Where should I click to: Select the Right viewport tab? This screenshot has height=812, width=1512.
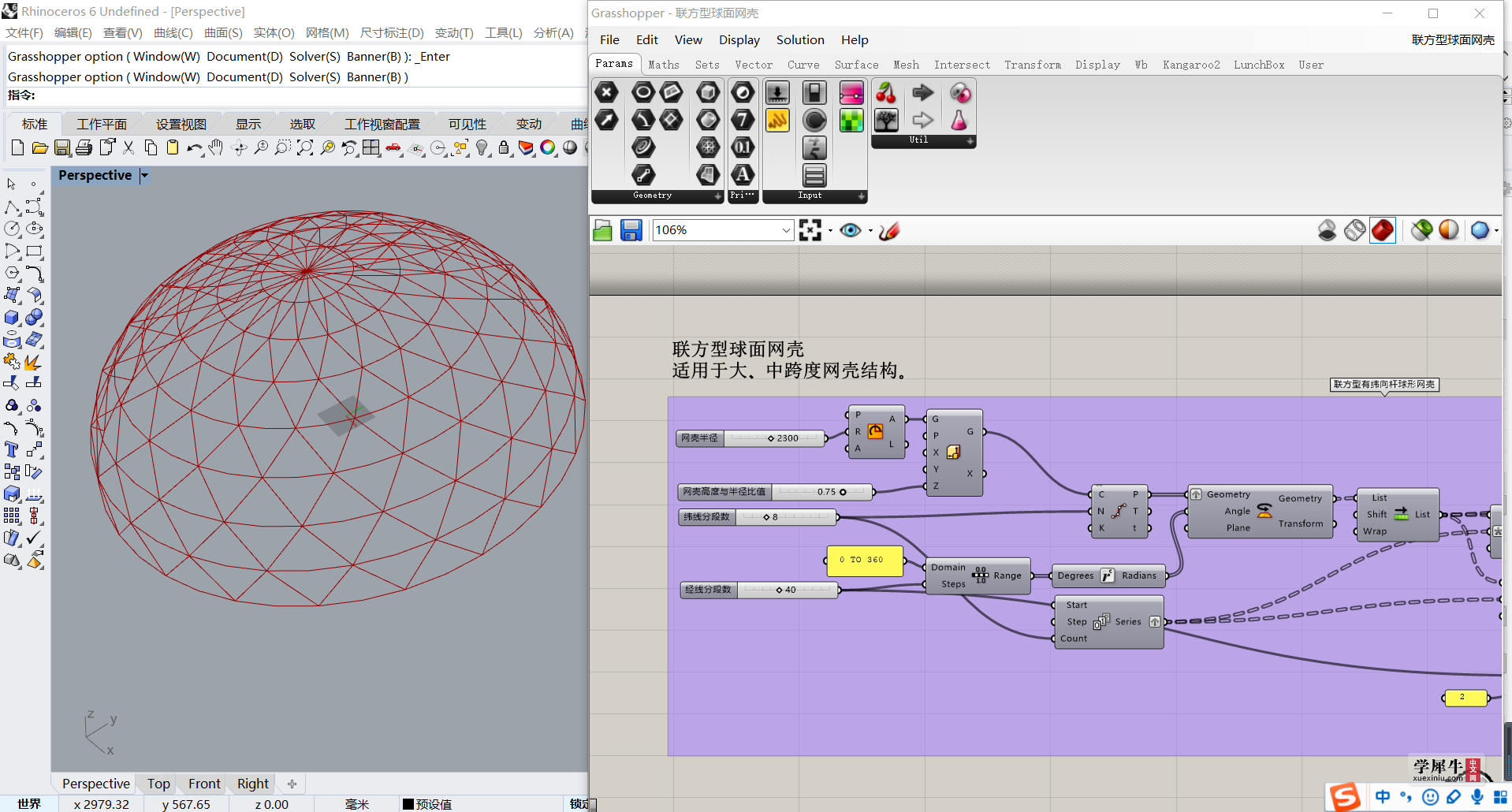[253, 784]
